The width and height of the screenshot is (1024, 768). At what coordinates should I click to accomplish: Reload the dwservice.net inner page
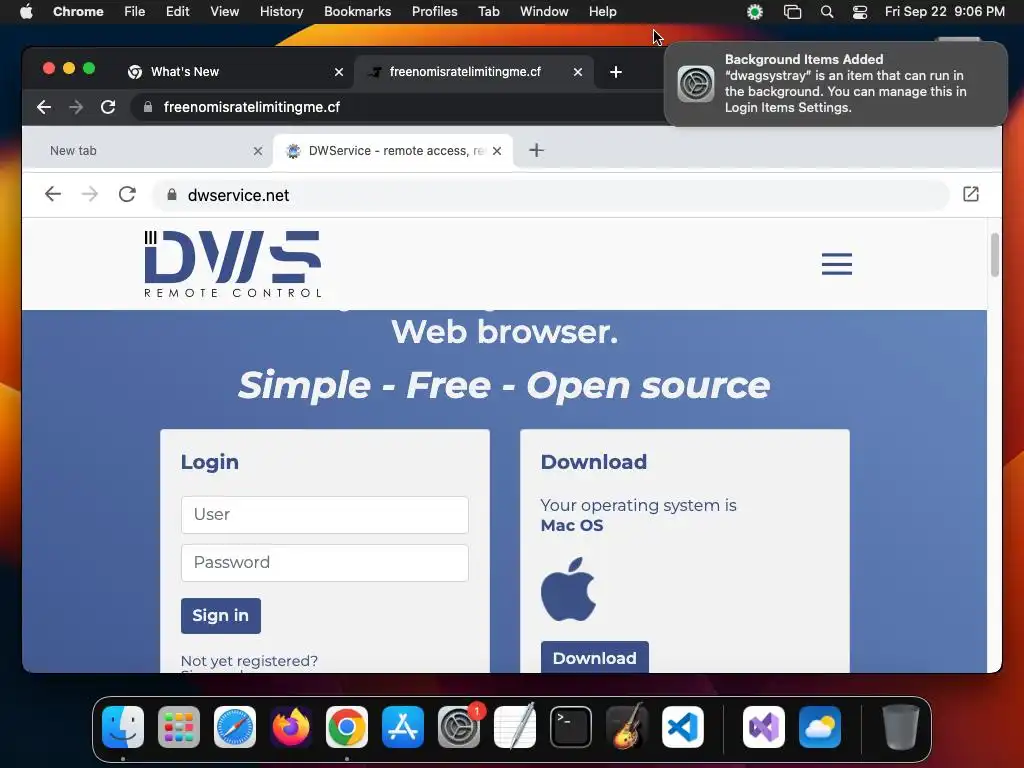point(127,195)
